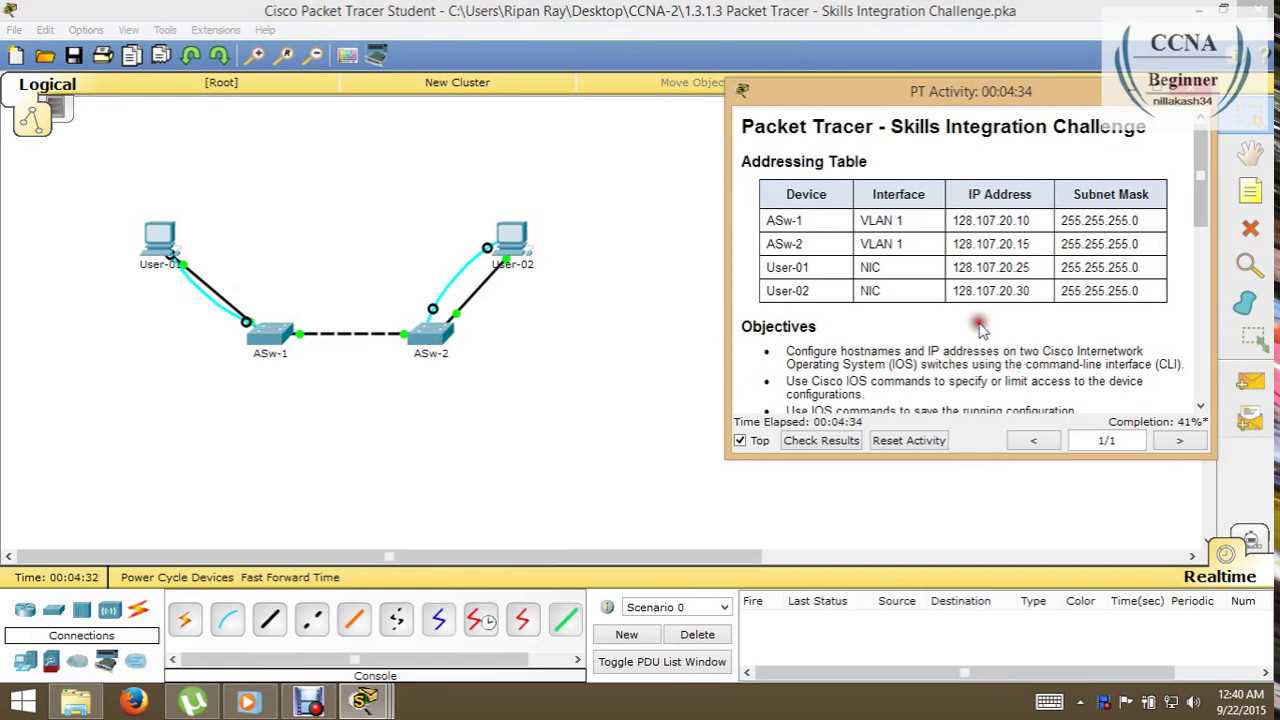Screen dimensions: 1280x720
Task: Open the Options menu
Action: (86, 30)
